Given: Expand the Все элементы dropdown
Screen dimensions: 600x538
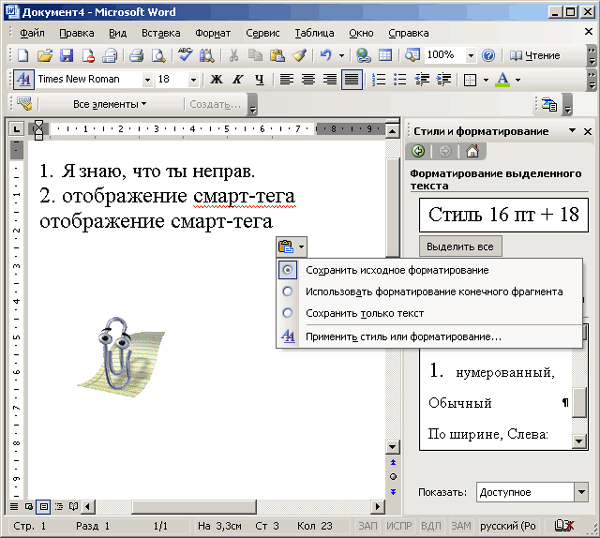Looking at the screenshot, I should (110, 104).
